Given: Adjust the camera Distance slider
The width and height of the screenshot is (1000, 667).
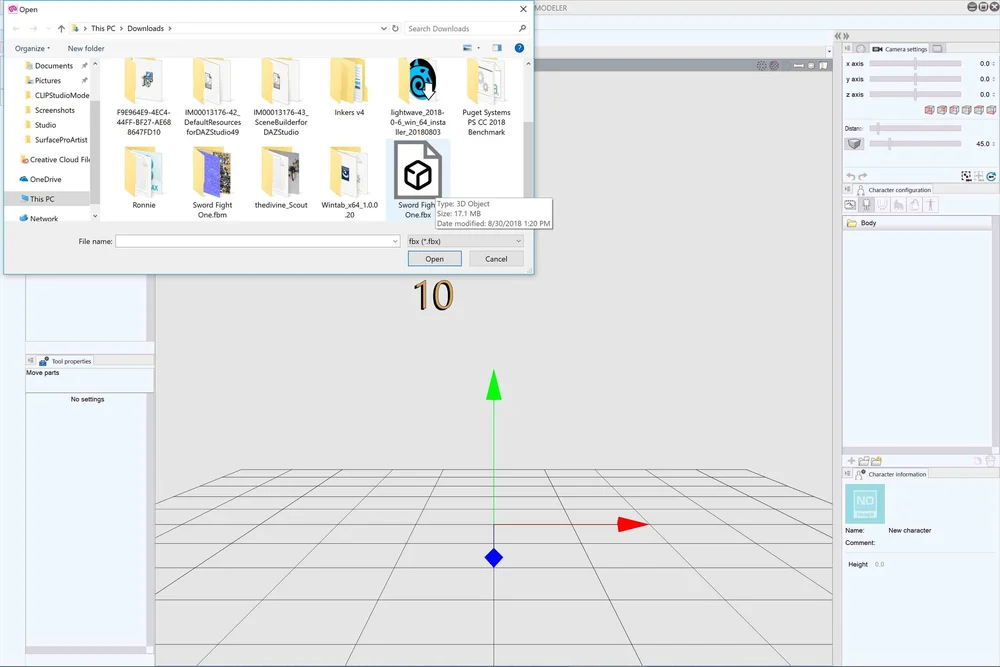Looking at the screenshot, I should pyautogui.click(x=915, y=128).
